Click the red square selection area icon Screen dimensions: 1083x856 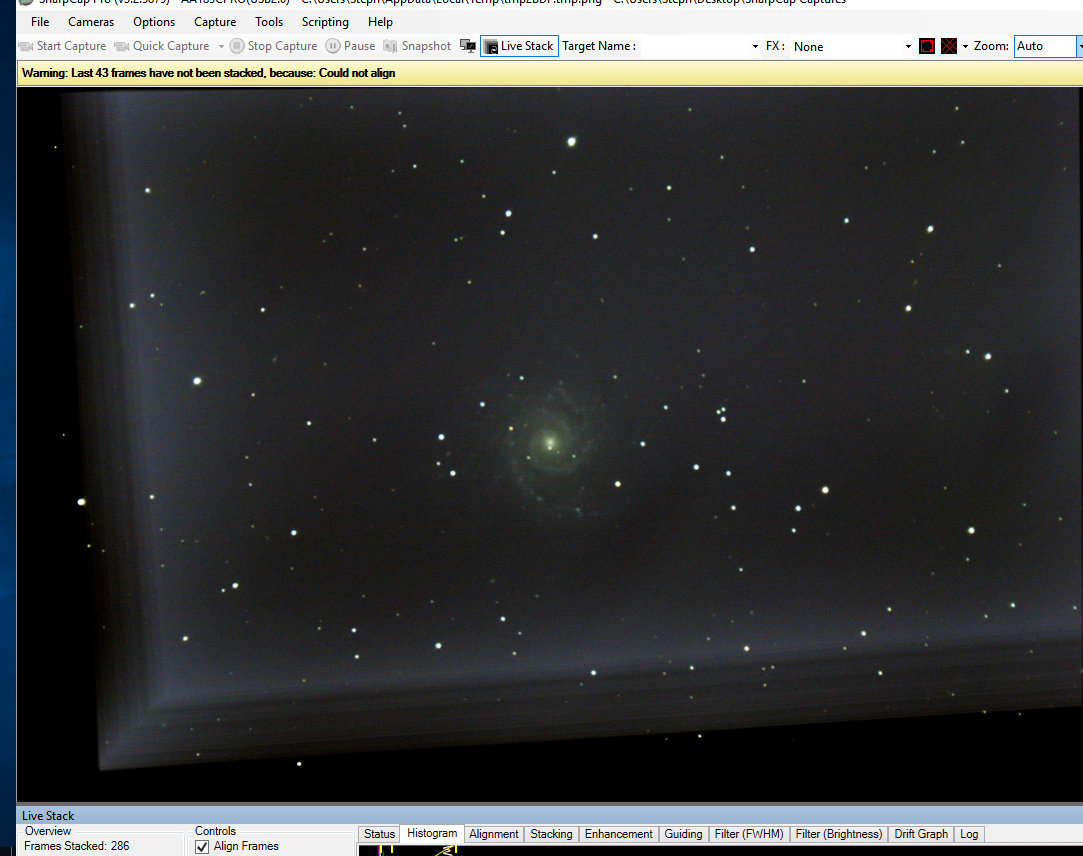coord(927,46)
